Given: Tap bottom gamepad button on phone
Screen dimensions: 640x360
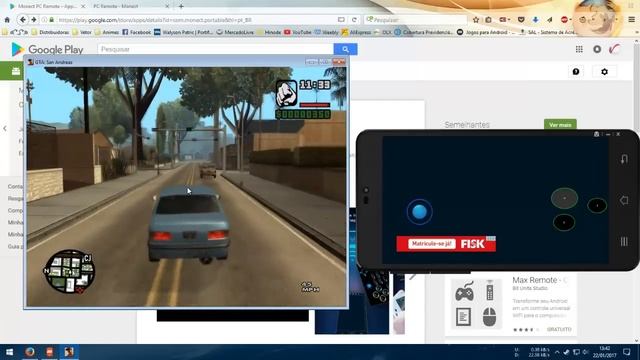Looking at the screenshot, I should (564, 223).
